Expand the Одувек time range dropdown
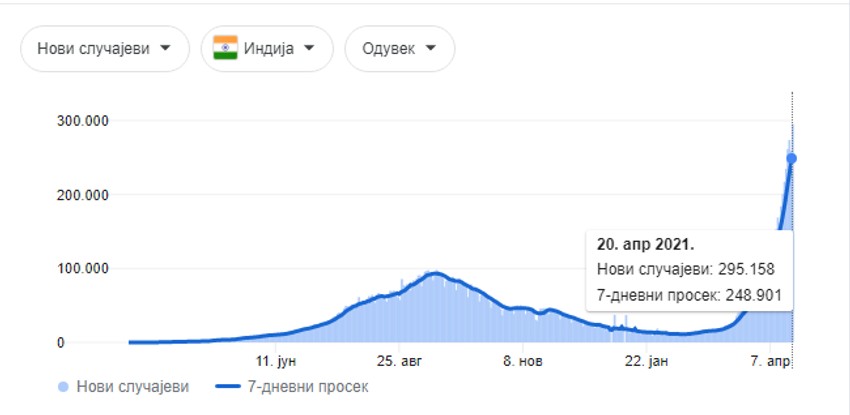 399,48
